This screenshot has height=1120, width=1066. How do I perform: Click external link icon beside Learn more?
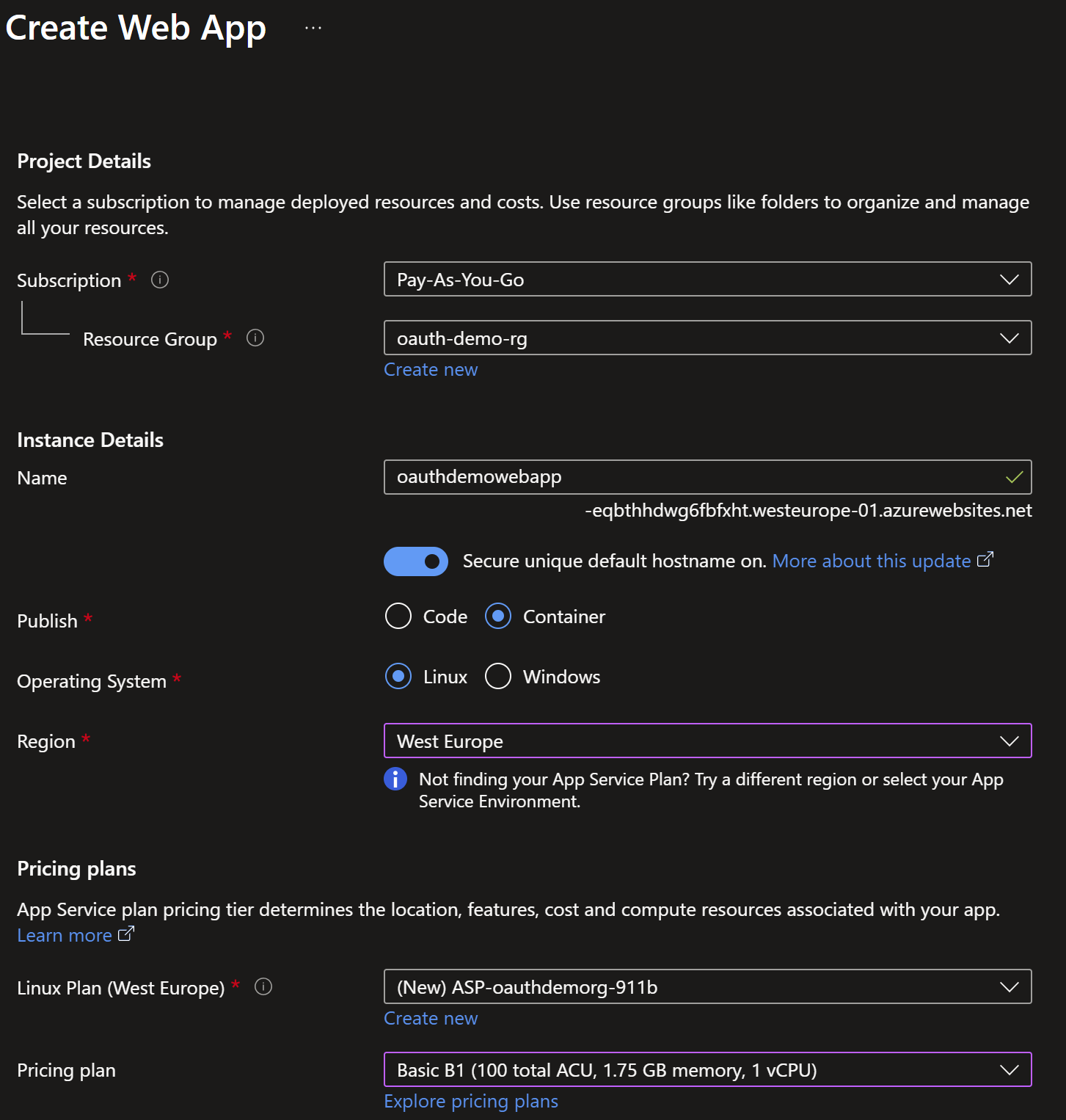tap(126, 934)
